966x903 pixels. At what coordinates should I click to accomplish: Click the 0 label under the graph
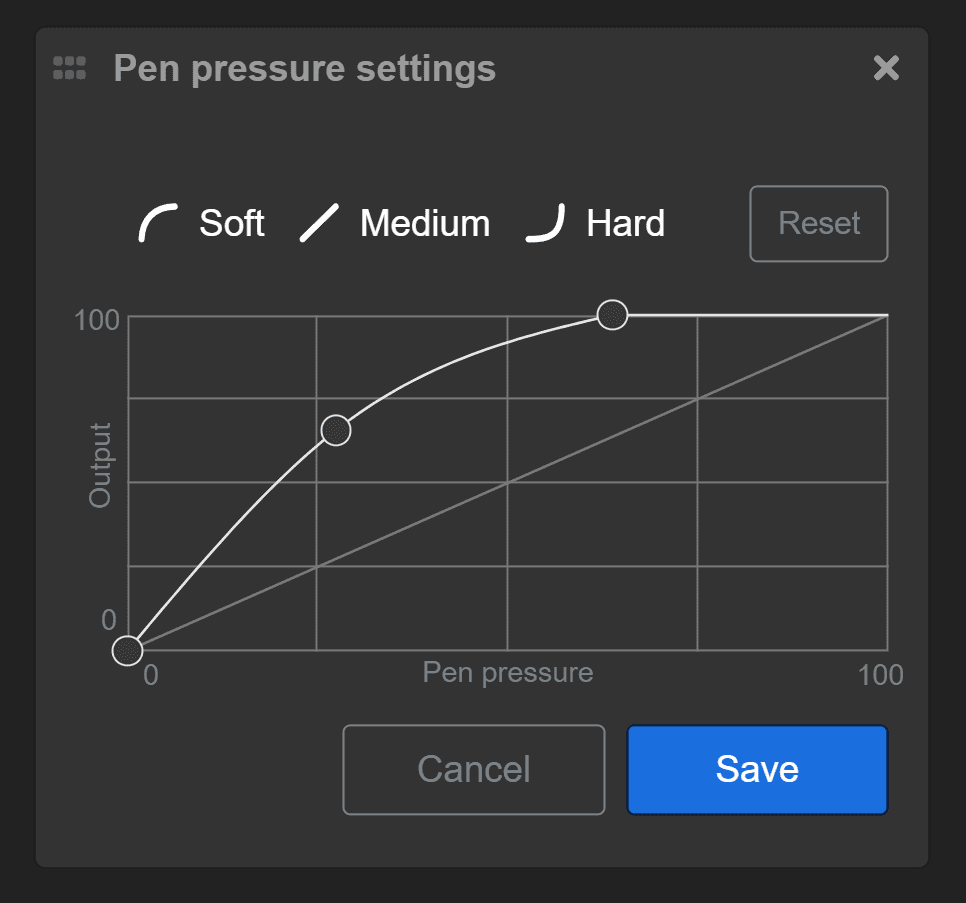(x=151, y=675)
